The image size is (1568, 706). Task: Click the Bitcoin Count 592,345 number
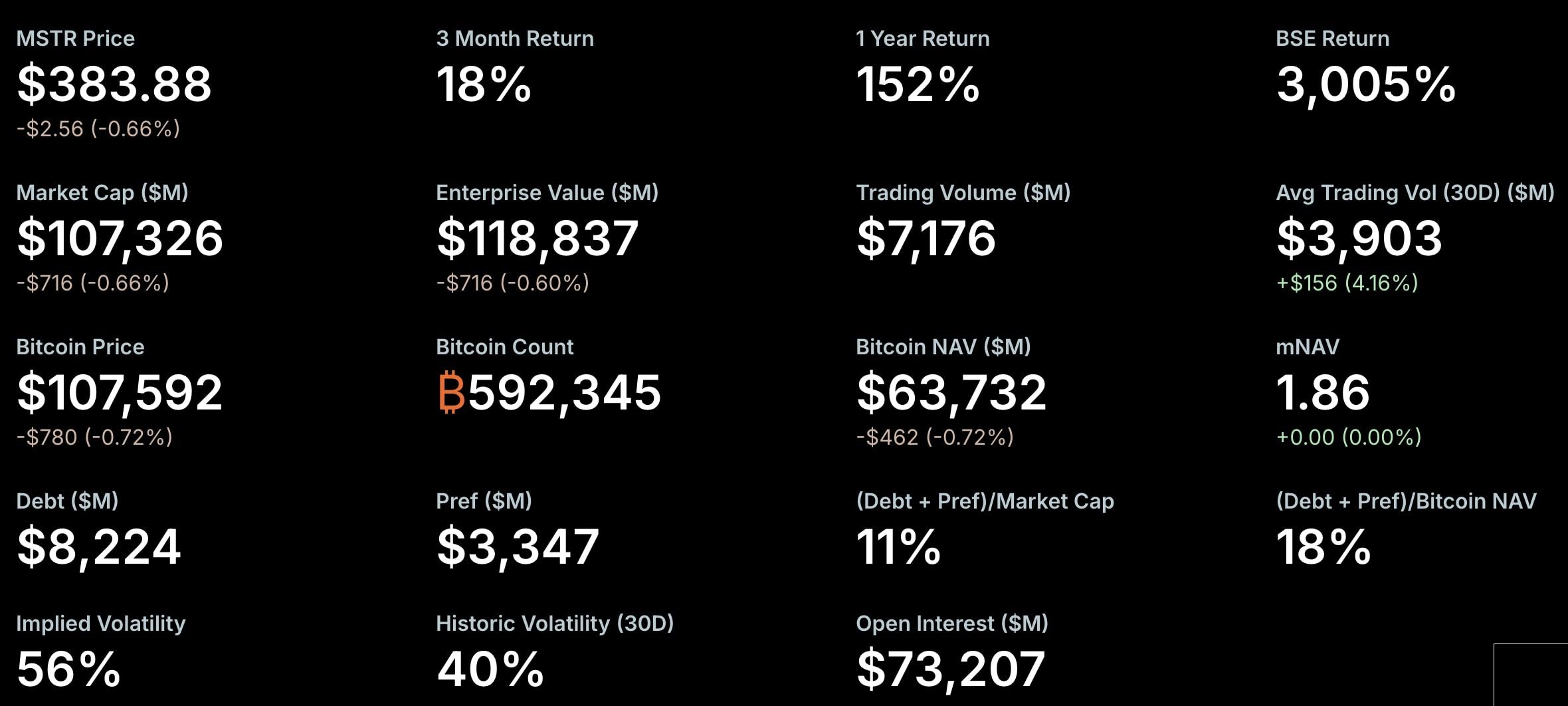click(x=565, y=394)
